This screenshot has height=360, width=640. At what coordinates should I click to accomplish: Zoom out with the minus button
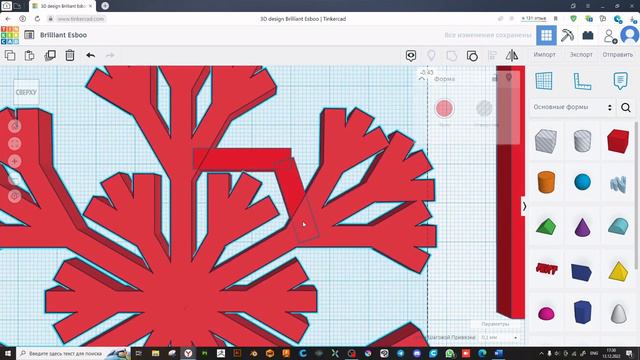click(x=15, y=179)
